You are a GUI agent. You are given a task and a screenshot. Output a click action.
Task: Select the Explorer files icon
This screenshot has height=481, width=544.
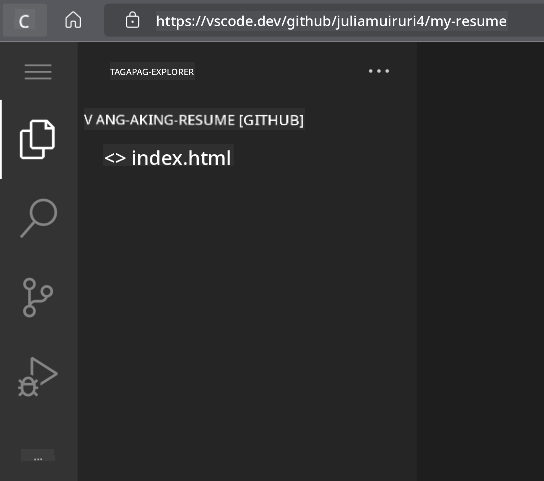[x=37, y=140]
